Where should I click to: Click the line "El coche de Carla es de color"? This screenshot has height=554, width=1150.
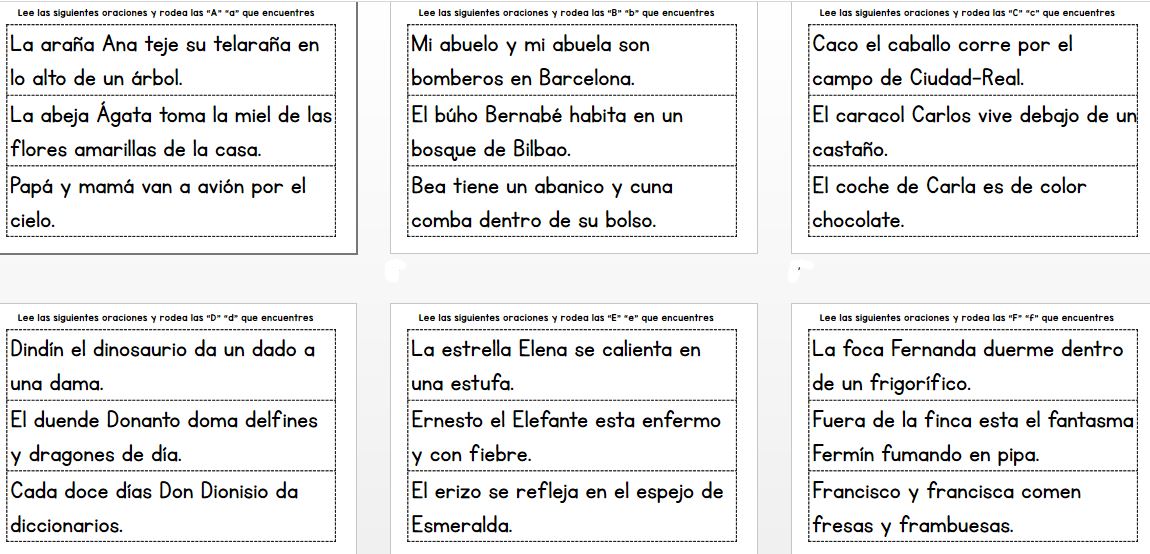pos(949,186)
